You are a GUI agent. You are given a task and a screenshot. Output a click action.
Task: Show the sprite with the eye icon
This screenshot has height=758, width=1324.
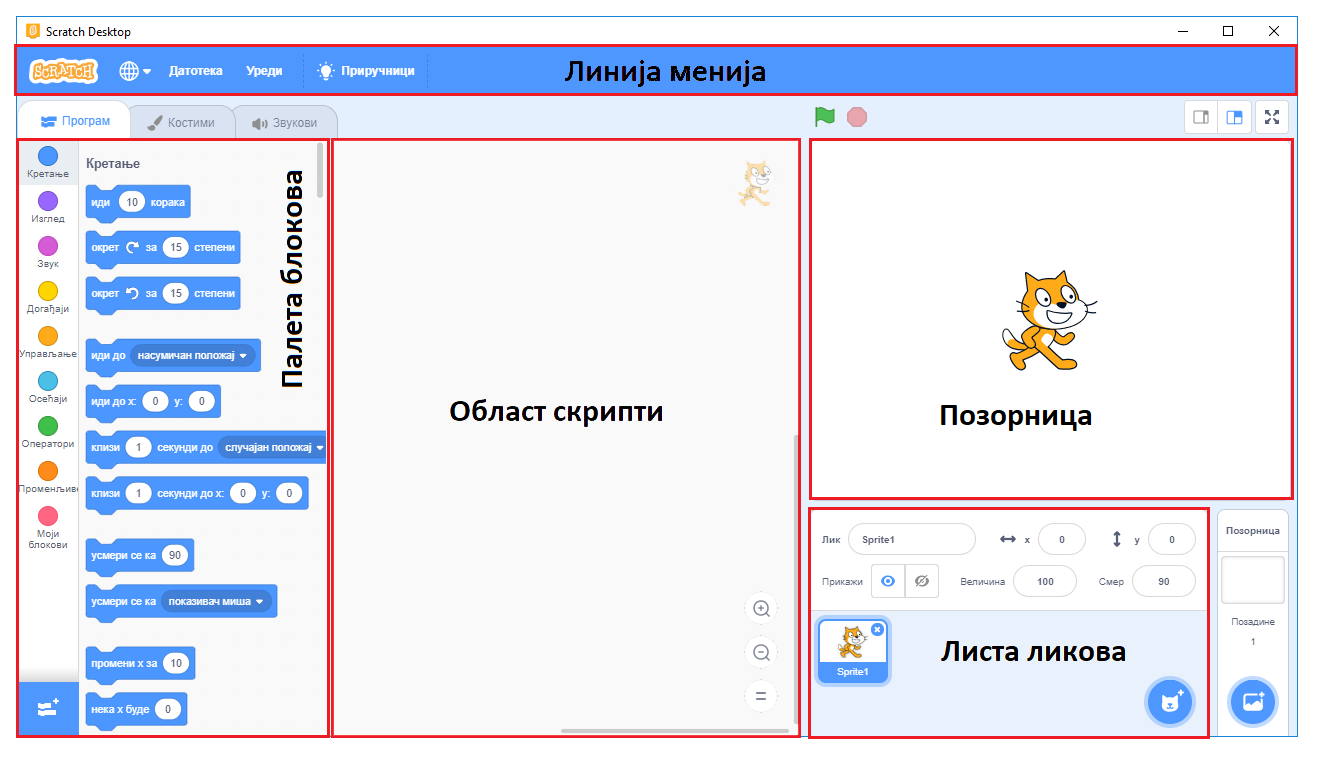[x=887, y=581]
